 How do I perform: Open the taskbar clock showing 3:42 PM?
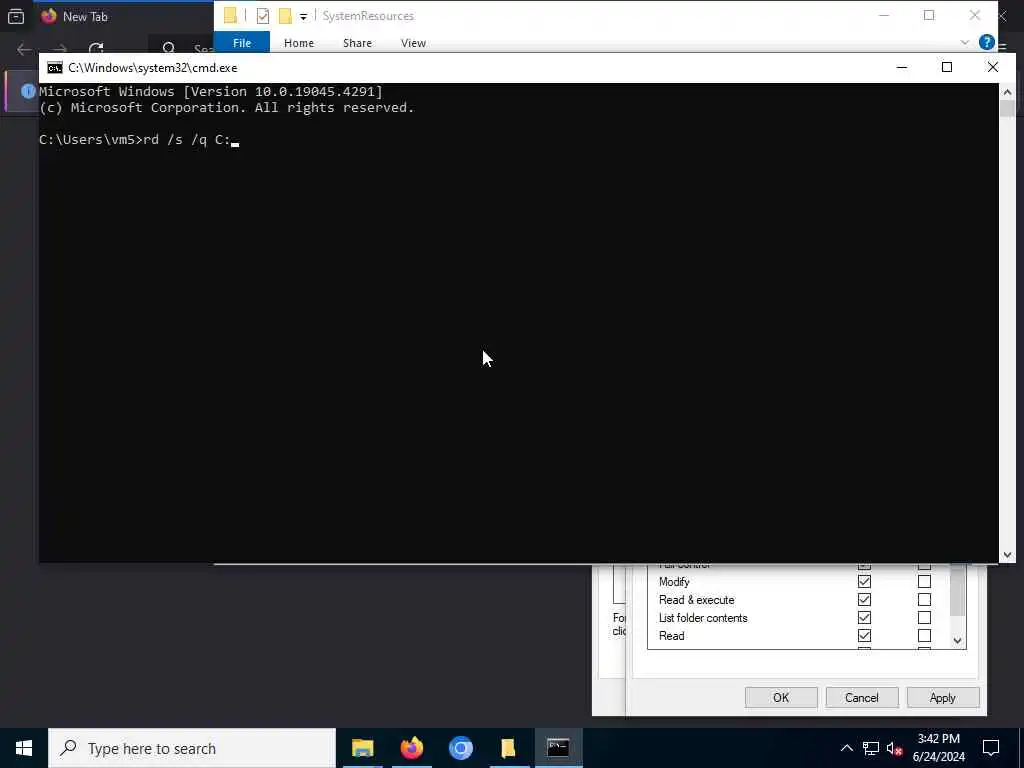(938, 748)
